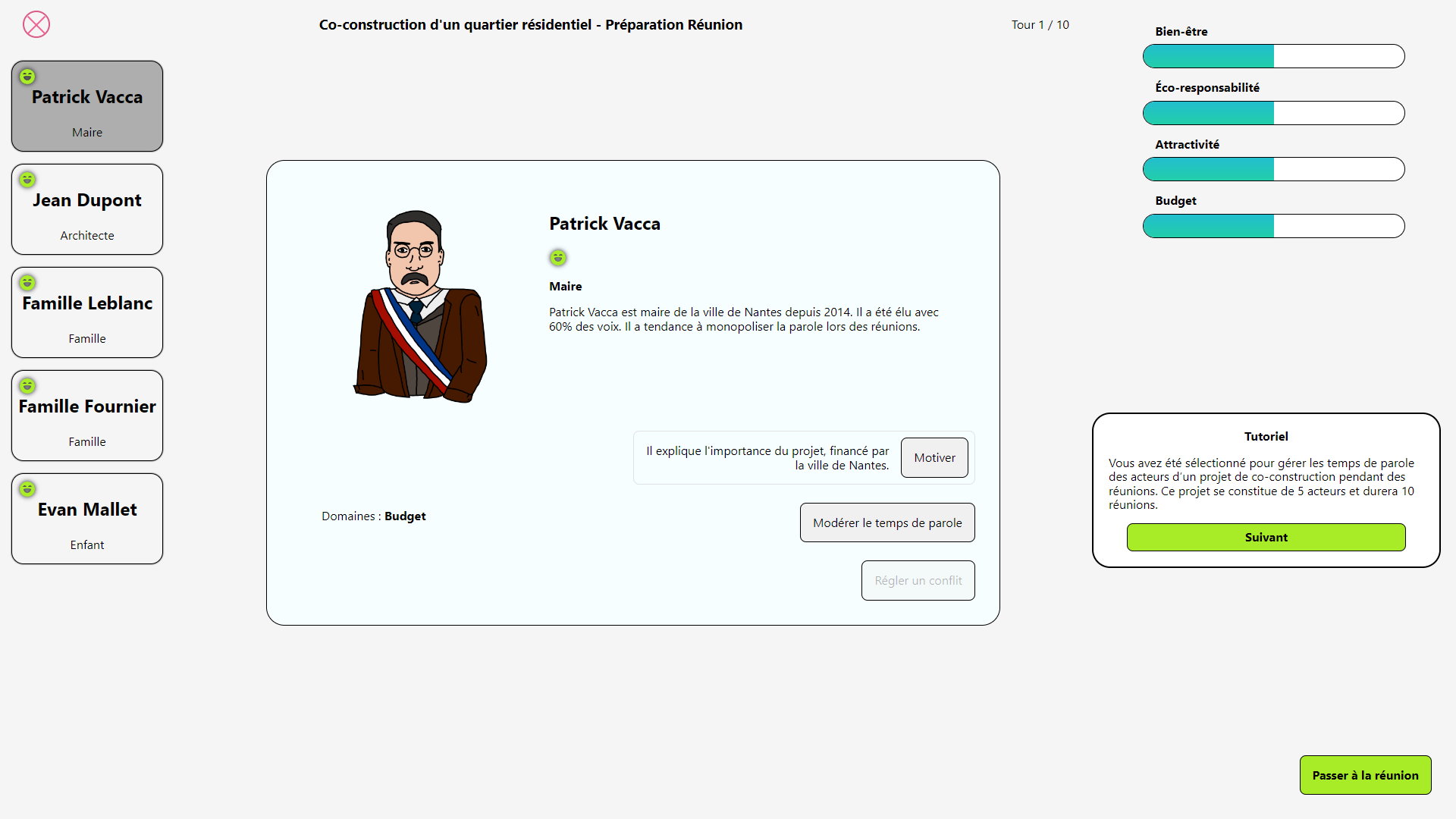
Task: Click the Bien-être progress bar
Action: (x=1273, y=57)
